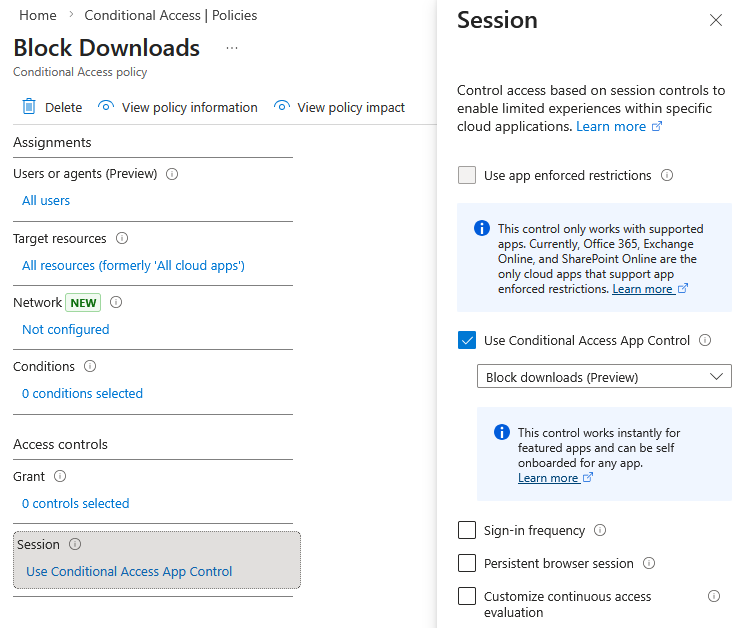Click info icon next to Sign-in frequency

click(600, 531)
